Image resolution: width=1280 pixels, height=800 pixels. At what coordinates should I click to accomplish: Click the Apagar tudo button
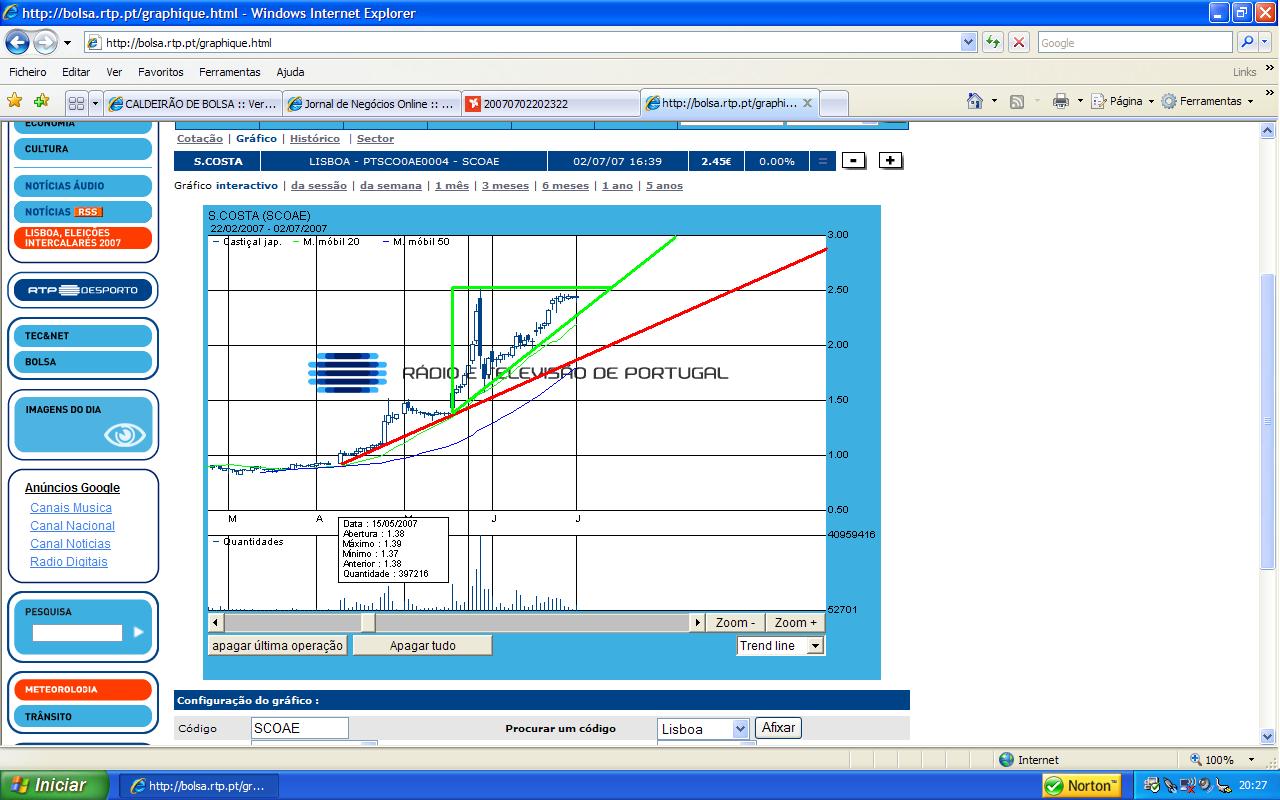coord(423,646)
